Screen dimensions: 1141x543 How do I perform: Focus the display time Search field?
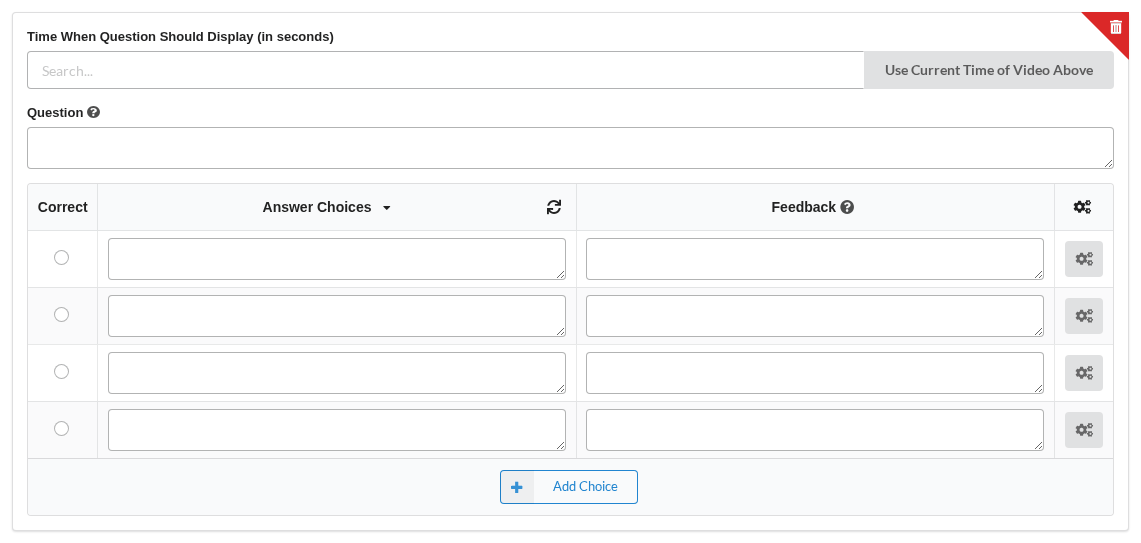pyautogui.click(x=445, y=70)
